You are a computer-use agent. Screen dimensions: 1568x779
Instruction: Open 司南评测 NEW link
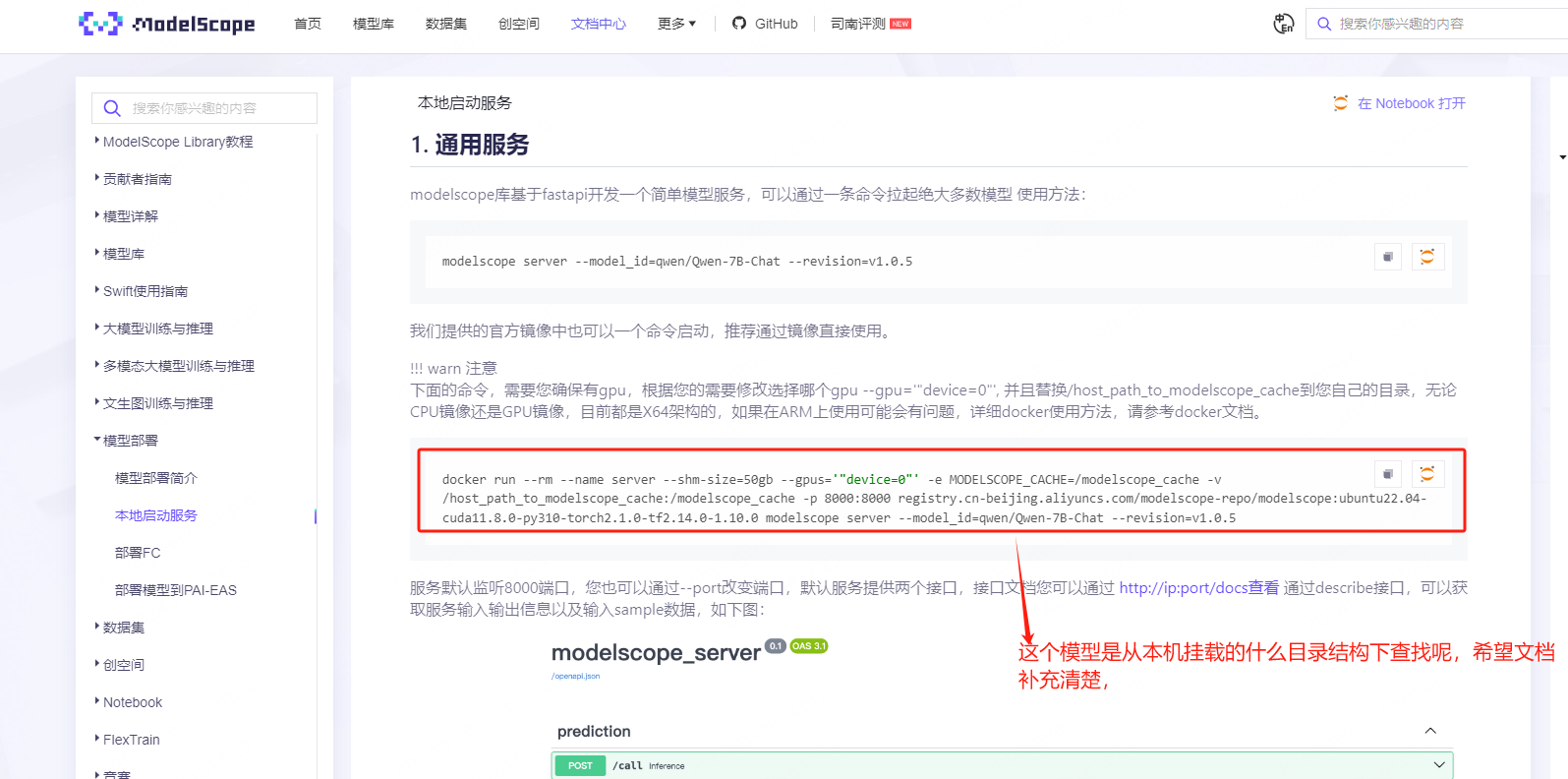pos(870,24)
